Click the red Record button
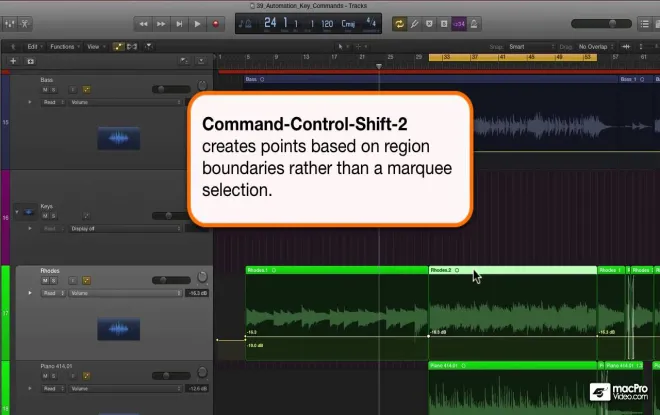660x415 pixels. click(x=216, y=24)
